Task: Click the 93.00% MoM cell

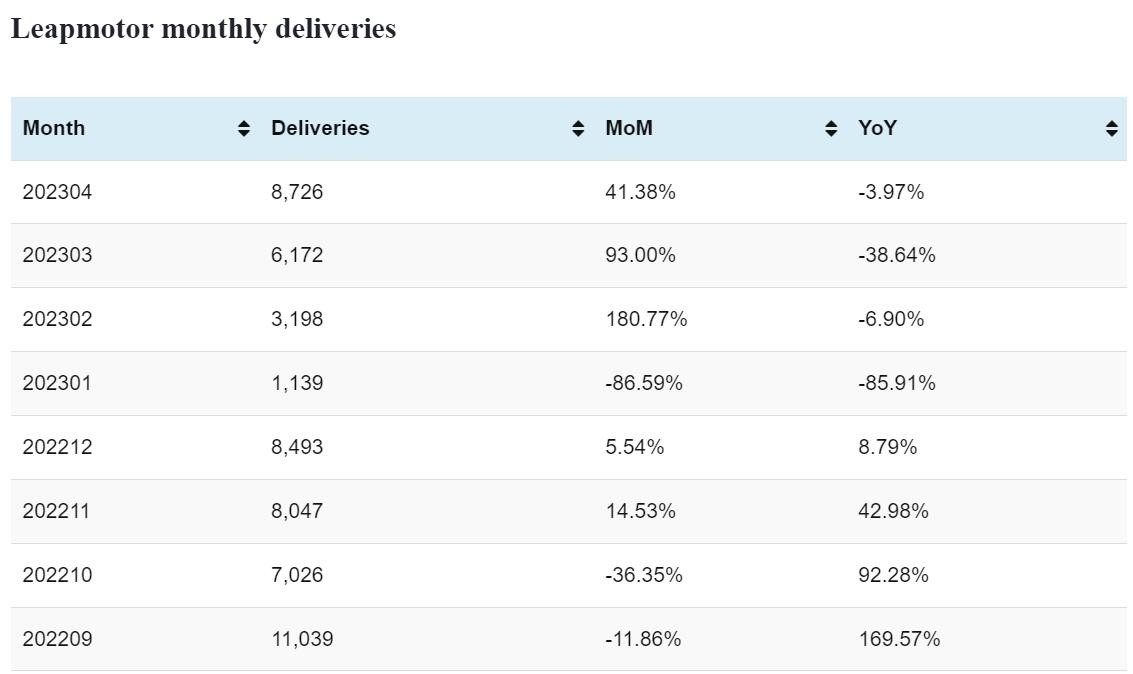Action: tap(640, 255)
